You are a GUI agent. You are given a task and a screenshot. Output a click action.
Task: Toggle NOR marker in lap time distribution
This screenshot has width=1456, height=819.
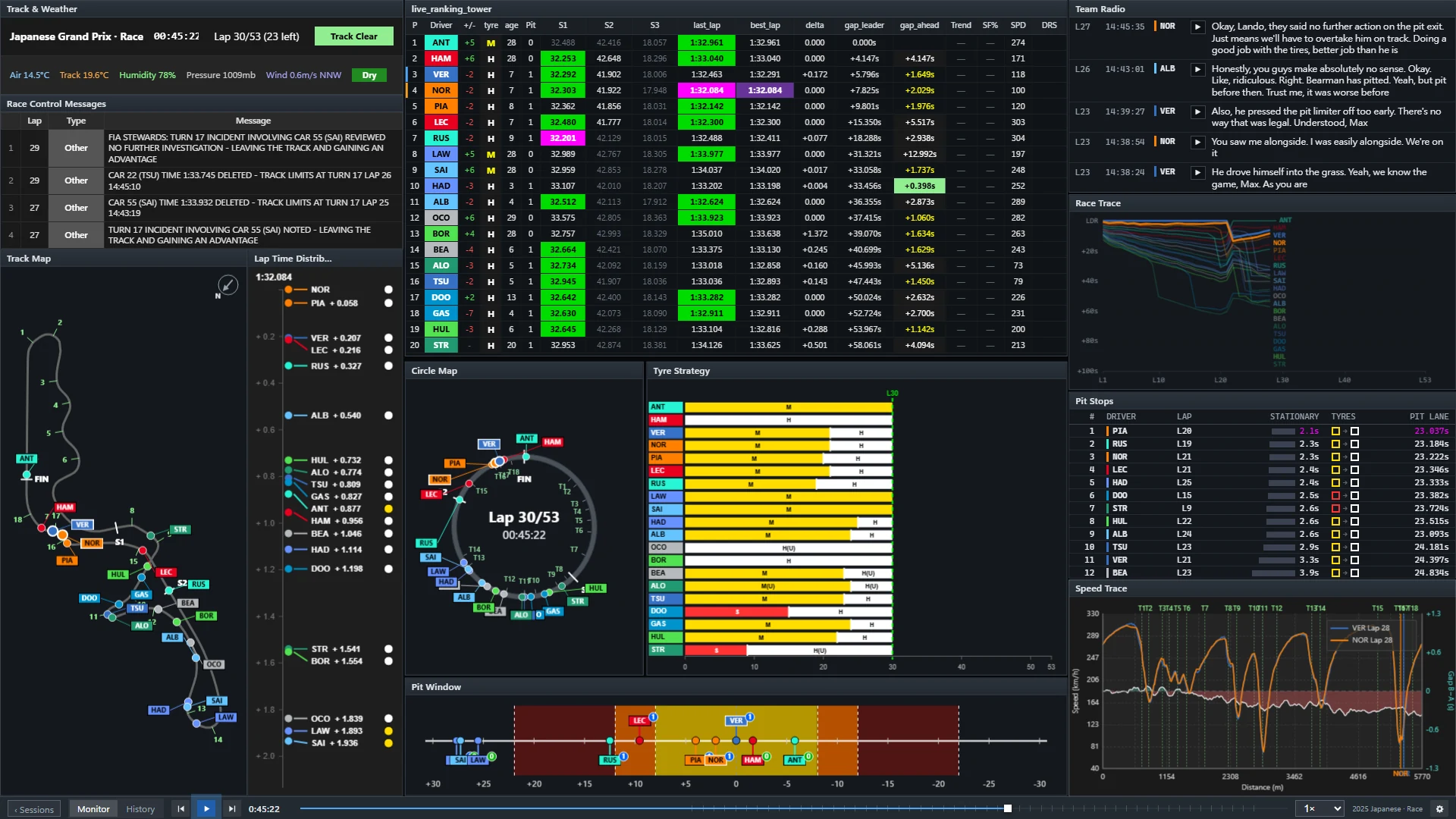coord(388,290)
